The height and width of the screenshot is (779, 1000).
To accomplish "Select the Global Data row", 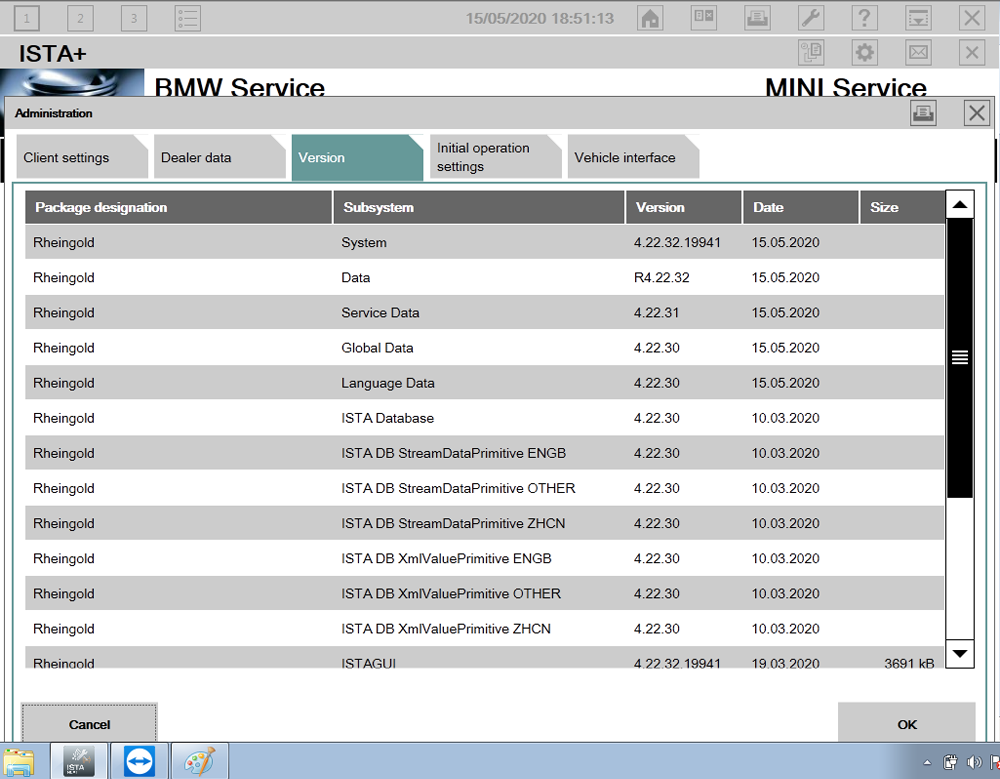I will [485, 348].
